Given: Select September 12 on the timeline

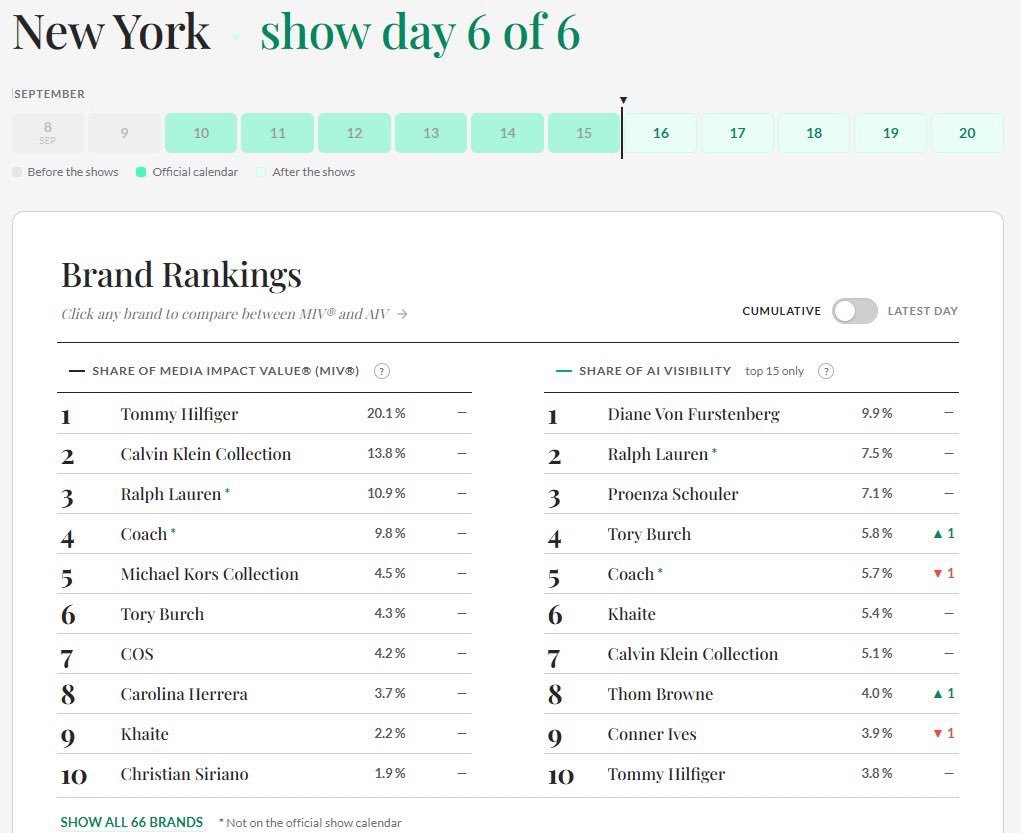Looking at the screenshot, I should [354, 133].
